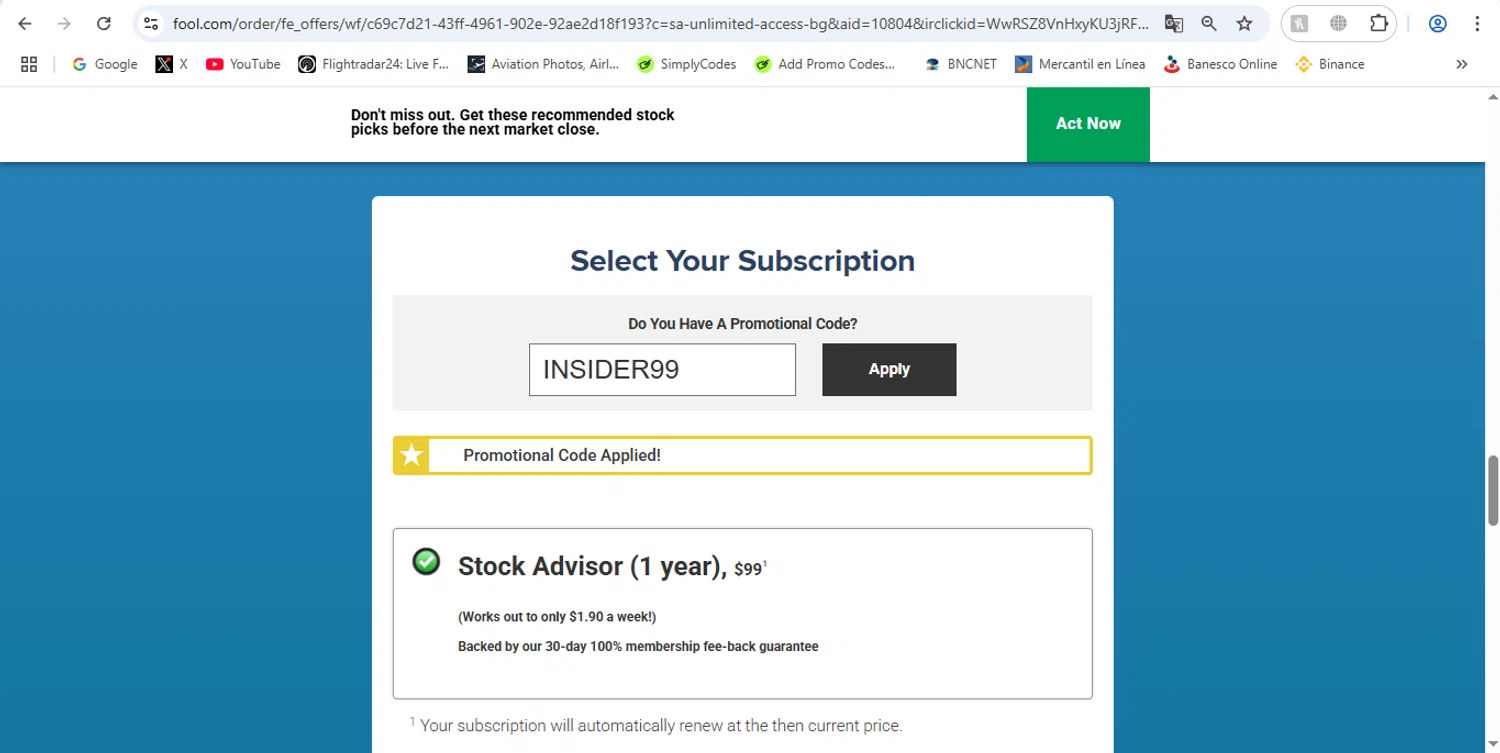Image resolution: width=1500 pixels, height=753 pixels.
Task: Open the Add Promo Codes bookmark
Action: point(825,64)
